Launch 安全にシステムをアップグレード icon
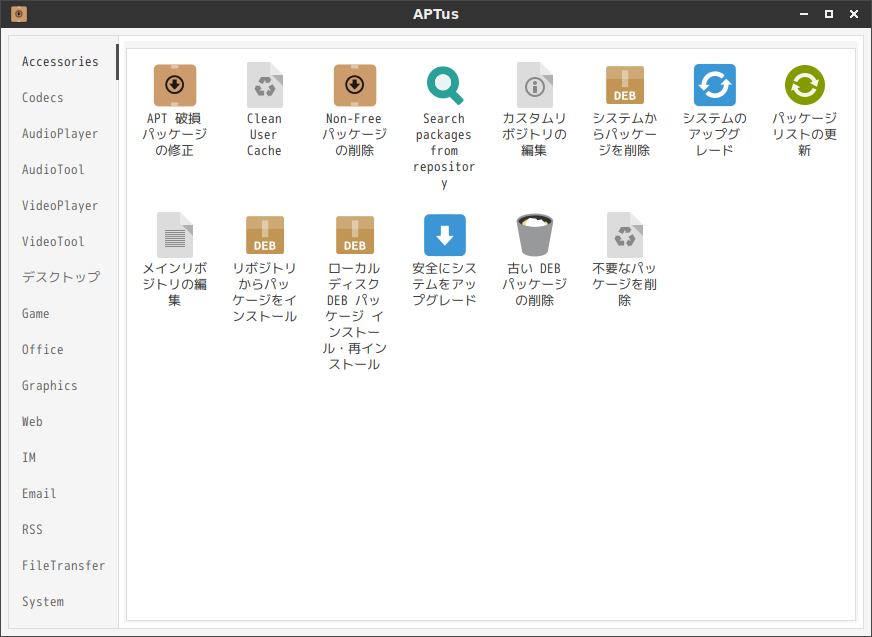 [x=444, y=235]
